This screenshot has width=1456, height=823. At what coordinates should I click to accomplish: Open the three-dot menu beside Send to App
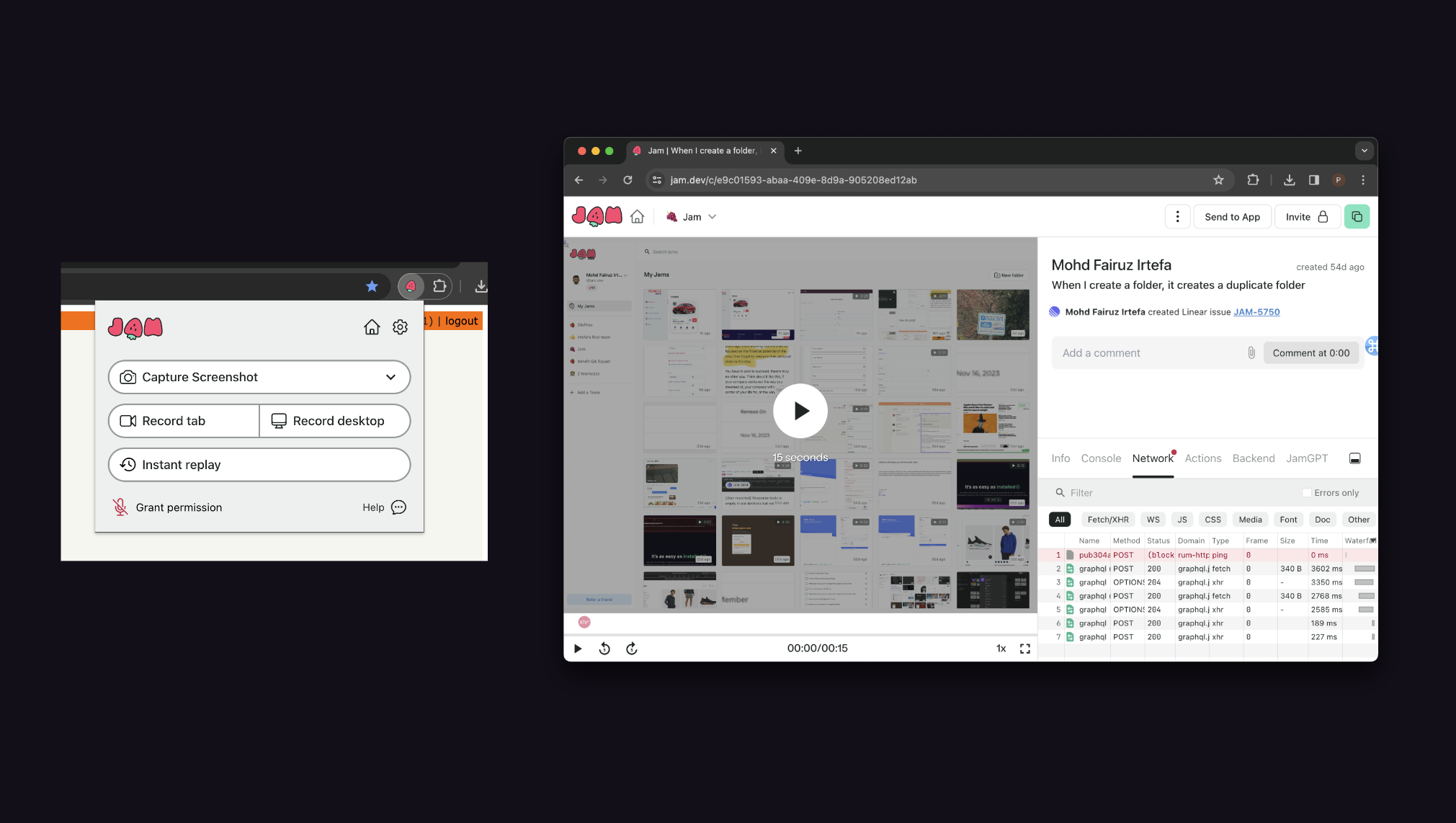1177,217
